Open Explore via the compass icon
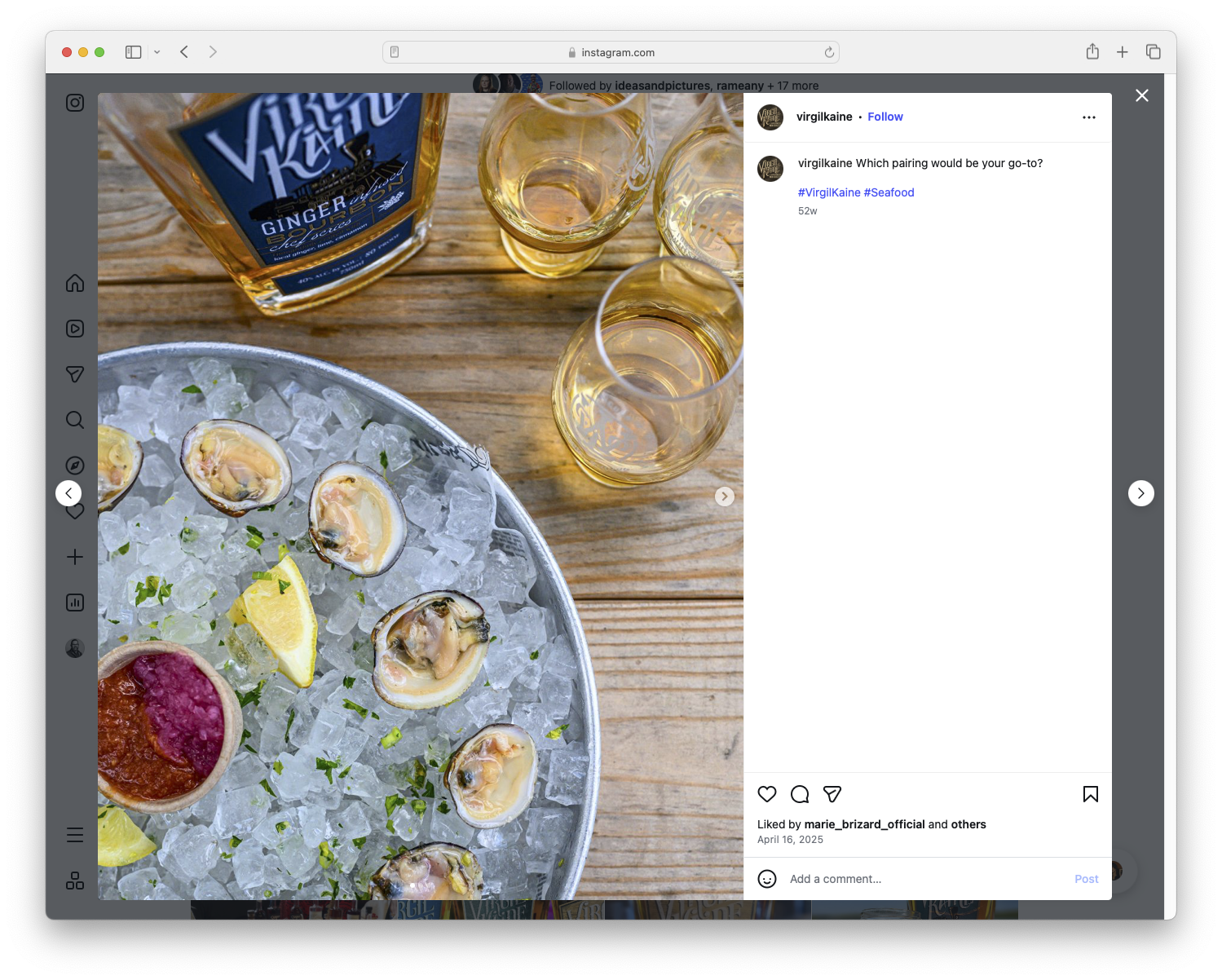The height and width of the screenshot is (980, 1222). [74, 465]
